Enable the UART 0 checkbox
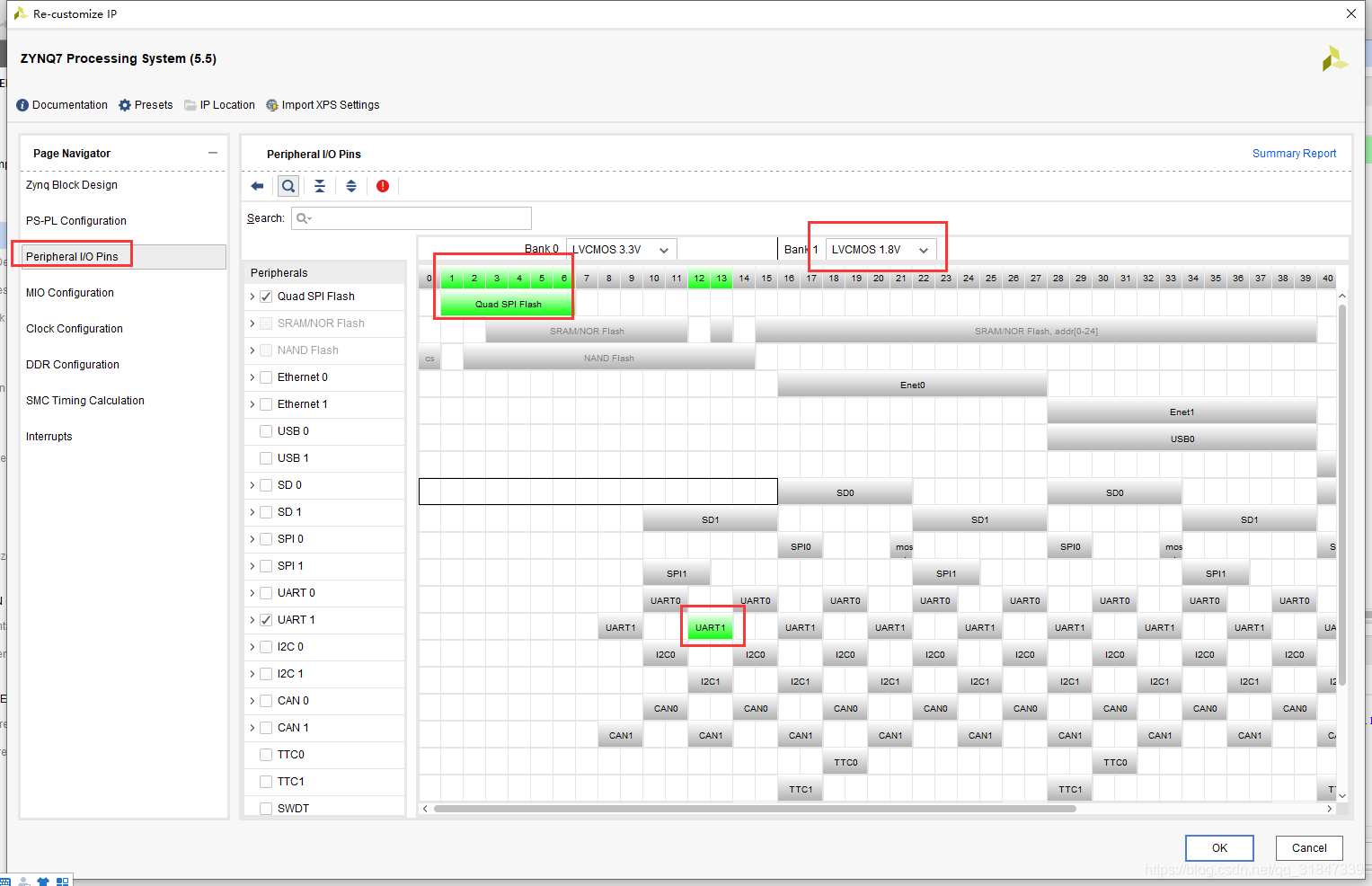 tap(266, 593)
